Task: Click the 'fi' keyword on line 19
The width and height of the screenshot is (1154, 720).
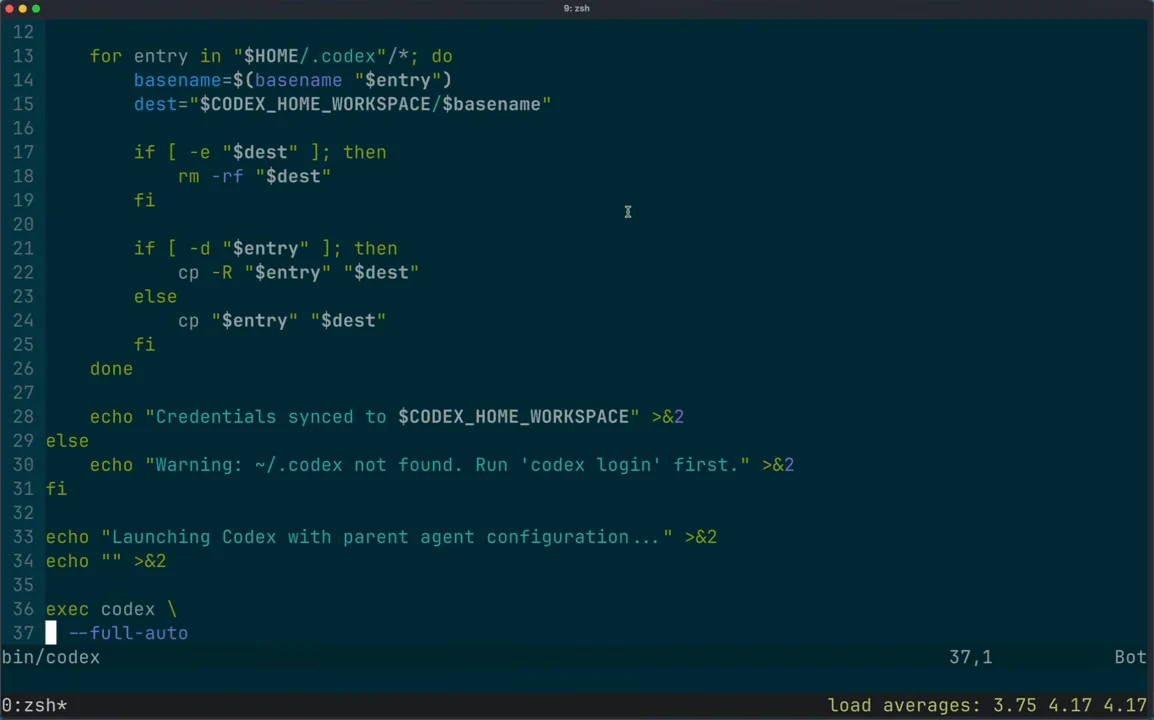Action: click(x=144, y=200)
